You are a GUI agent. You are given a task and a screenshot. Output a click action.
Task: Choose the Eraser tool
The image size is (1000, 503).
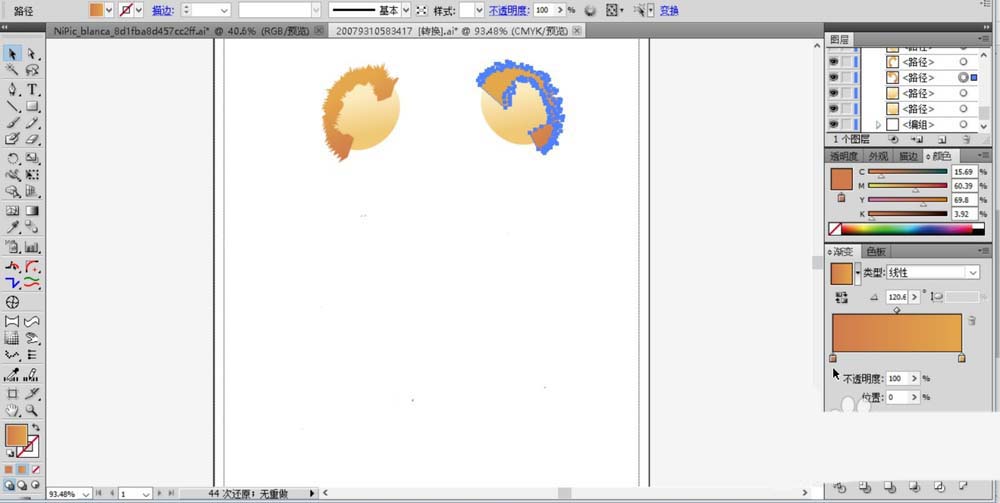[x=32, y=139]
